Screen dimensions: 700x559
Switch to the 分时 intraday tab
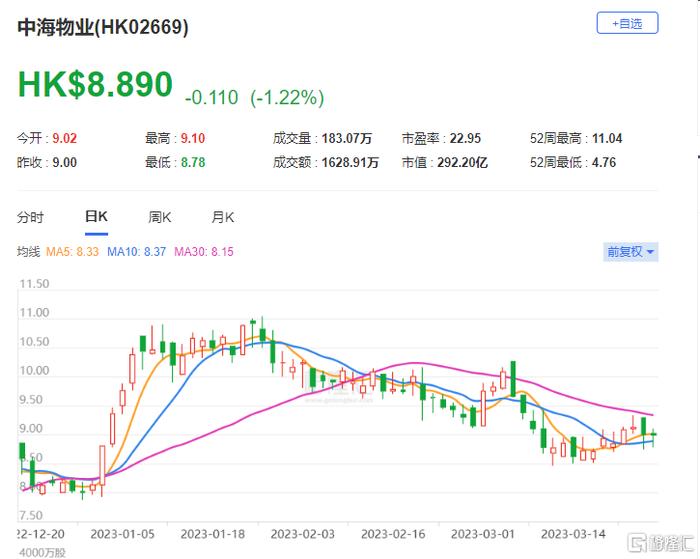click(30, 217)
